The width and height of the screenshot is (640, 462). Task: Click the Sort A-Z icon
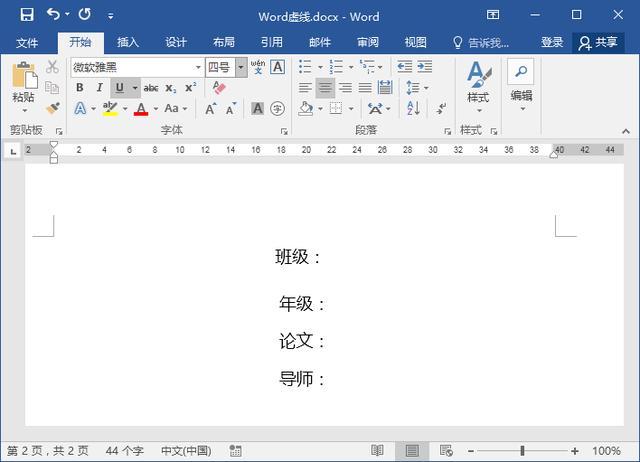(413, 108)
